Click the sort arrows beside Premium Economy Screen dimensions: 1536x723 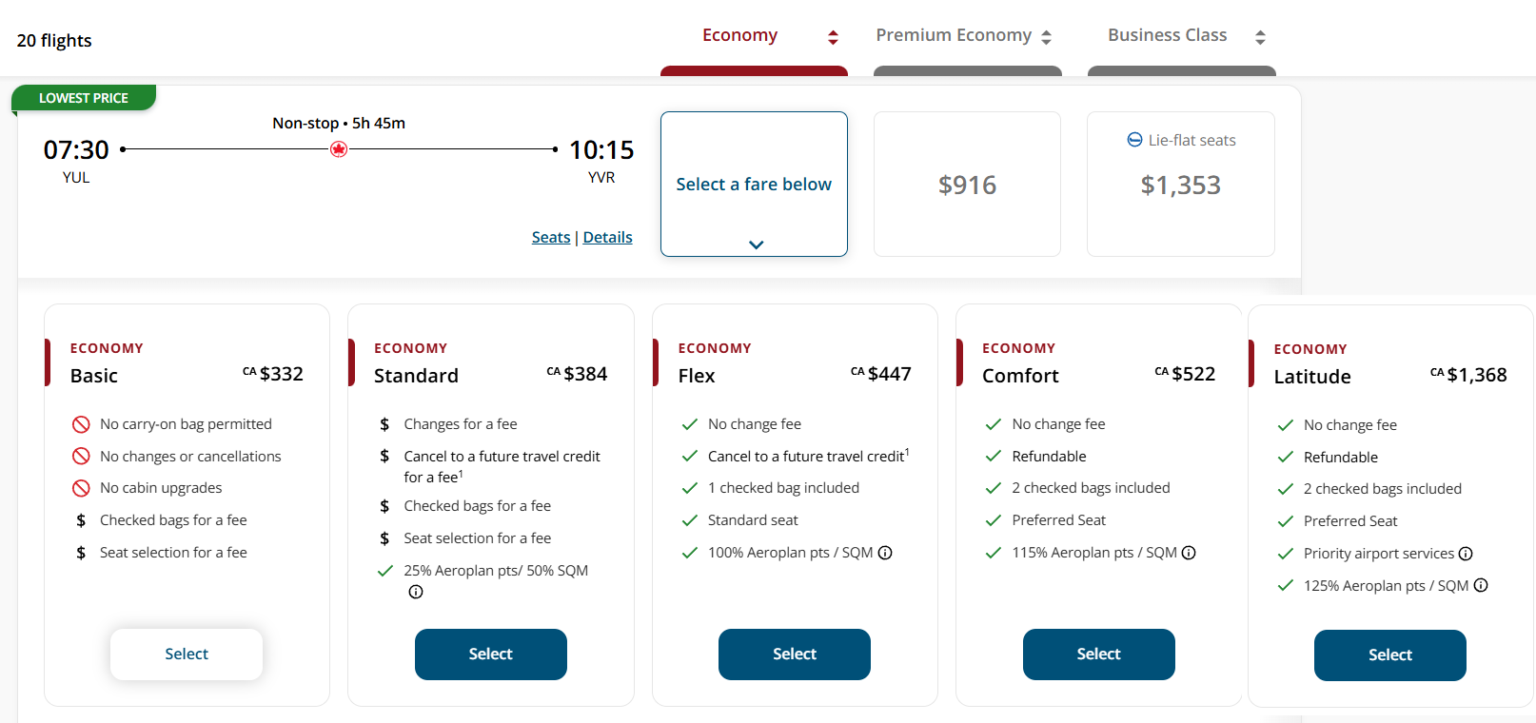[1047, 35]
